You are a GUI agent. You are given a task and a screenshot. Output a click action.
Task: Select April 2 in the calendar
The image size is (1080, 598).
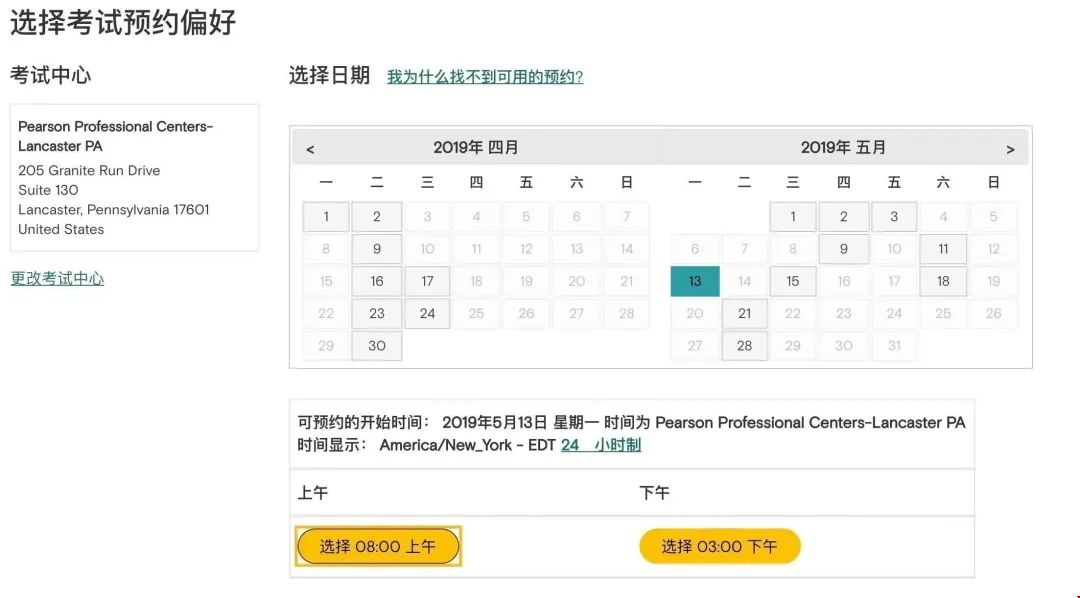[377, 216]
